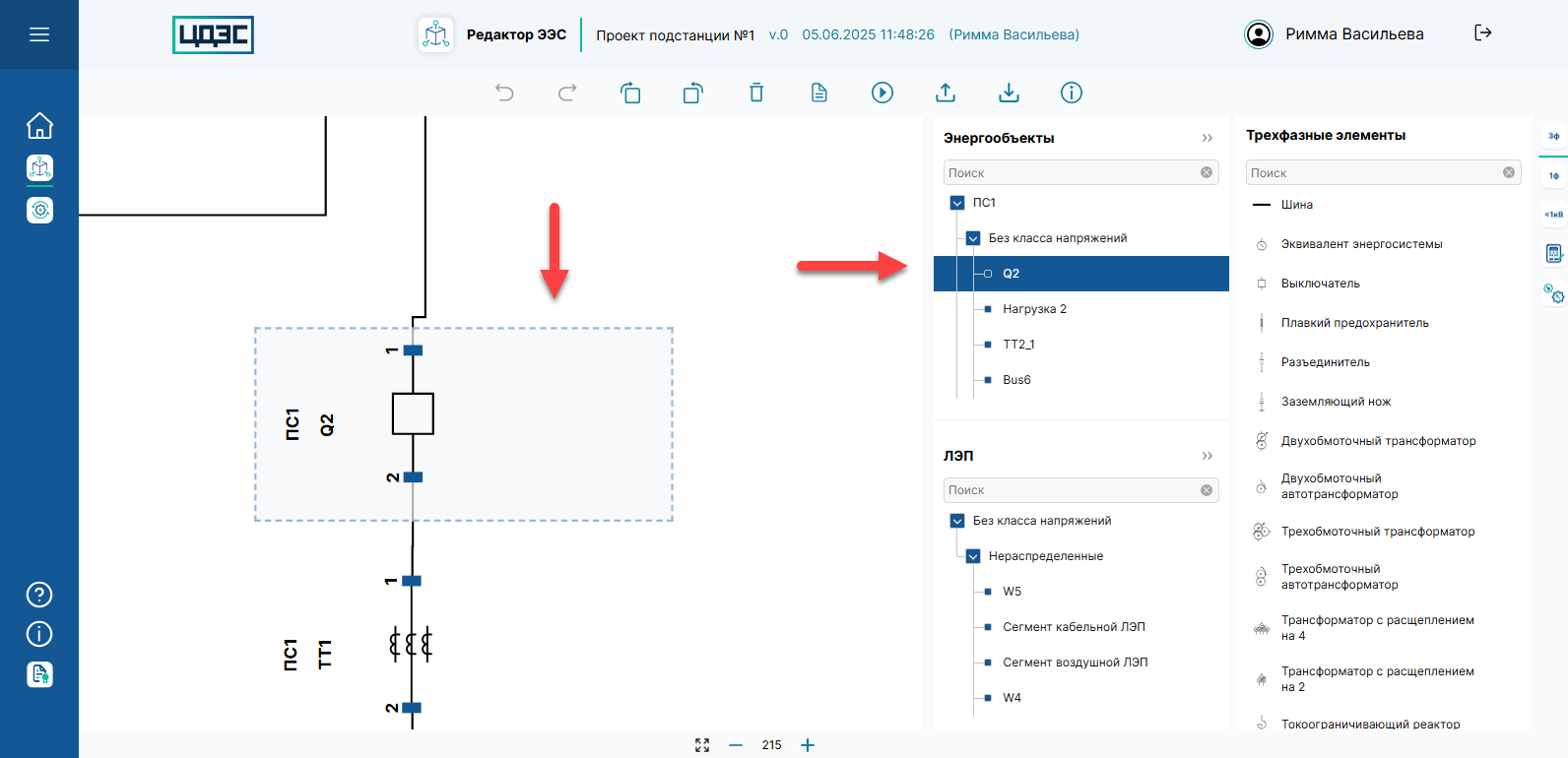Image resolution: width=1568 pixels, height=758 pixels.
Task: Click the undo arrow in the toolbar
Action: 504,93
